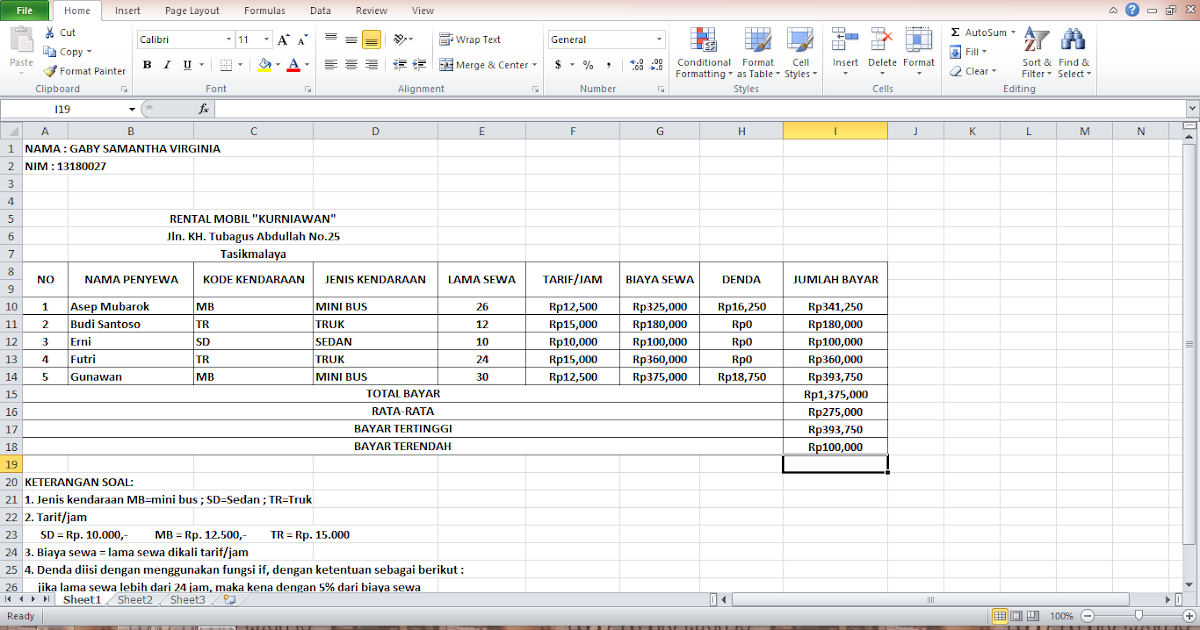
Task: Toggle underline formatting
Action: 184,63
